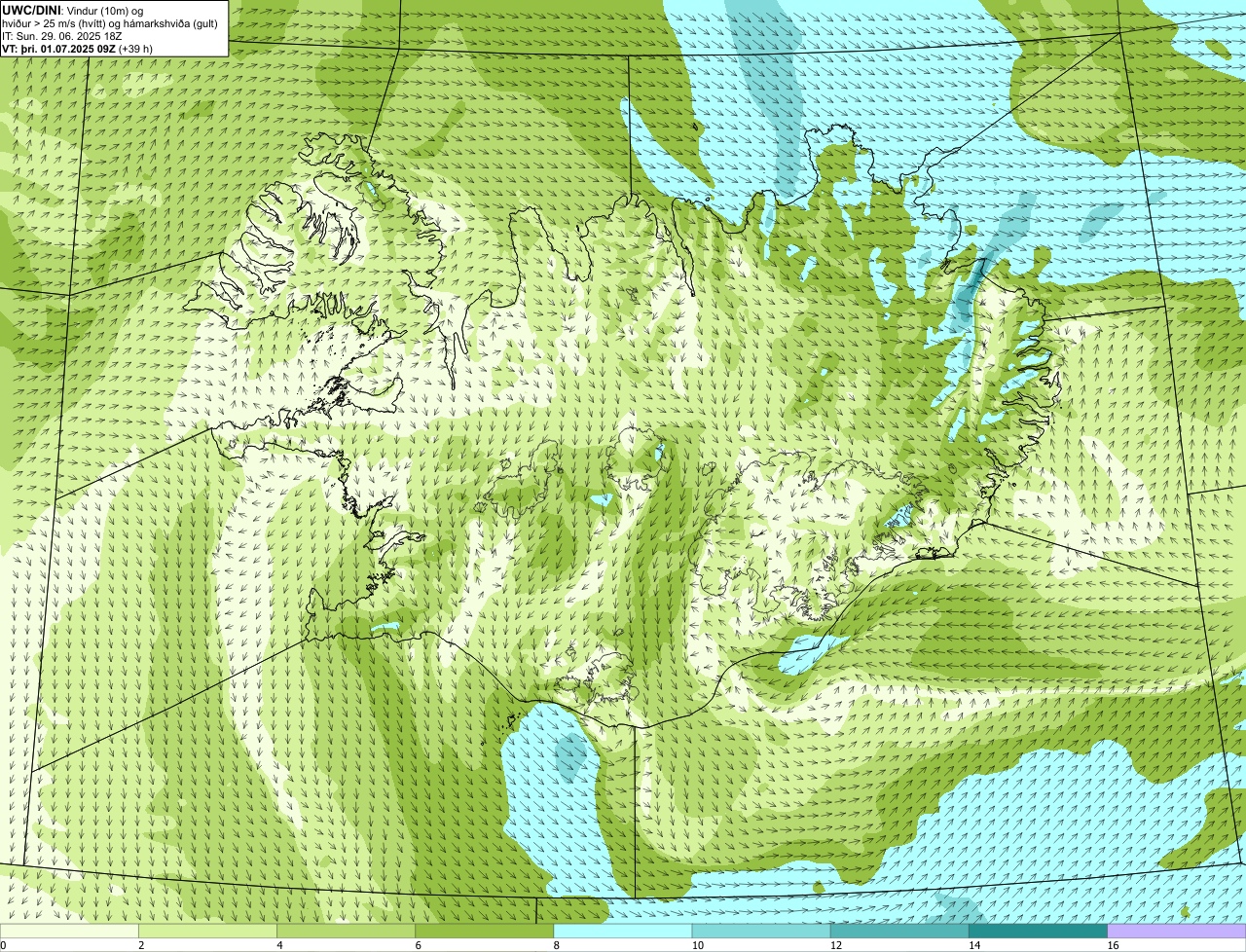Image resolution: width=1246 pixels, height=952 pixels.
Task: Click the '2' scale label
Action: click(x=141, y=945)
